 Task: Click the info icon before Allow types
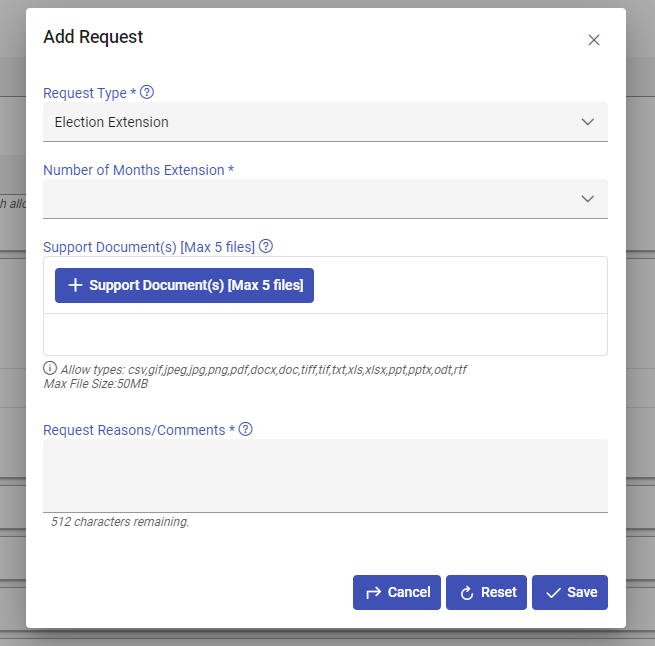tap(50, 368)
